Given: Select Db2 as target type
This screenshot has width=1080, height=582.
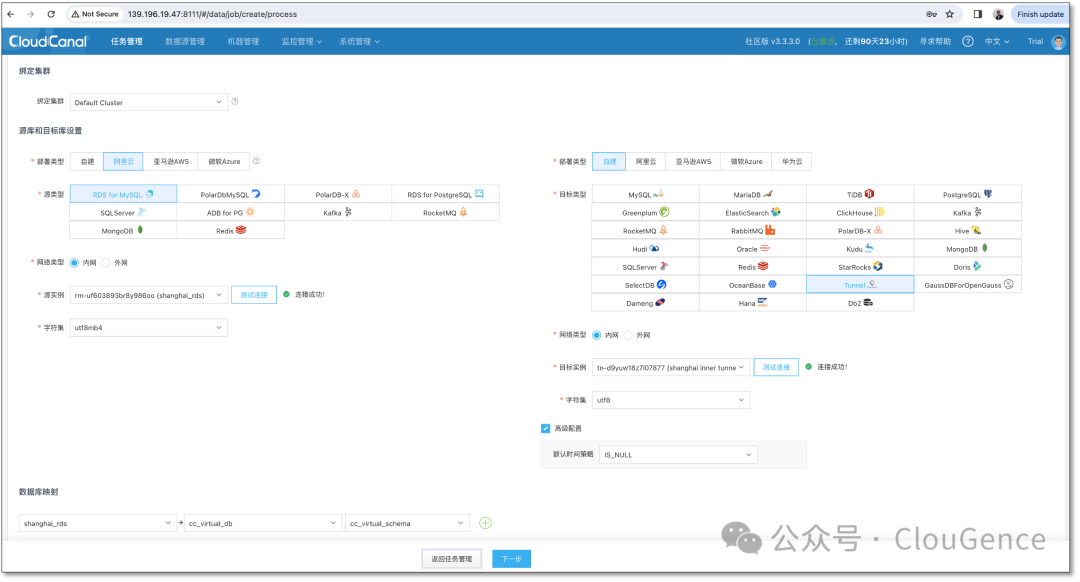Looking at the screenshot, I should pyautogui.click(x=860, y=302).
